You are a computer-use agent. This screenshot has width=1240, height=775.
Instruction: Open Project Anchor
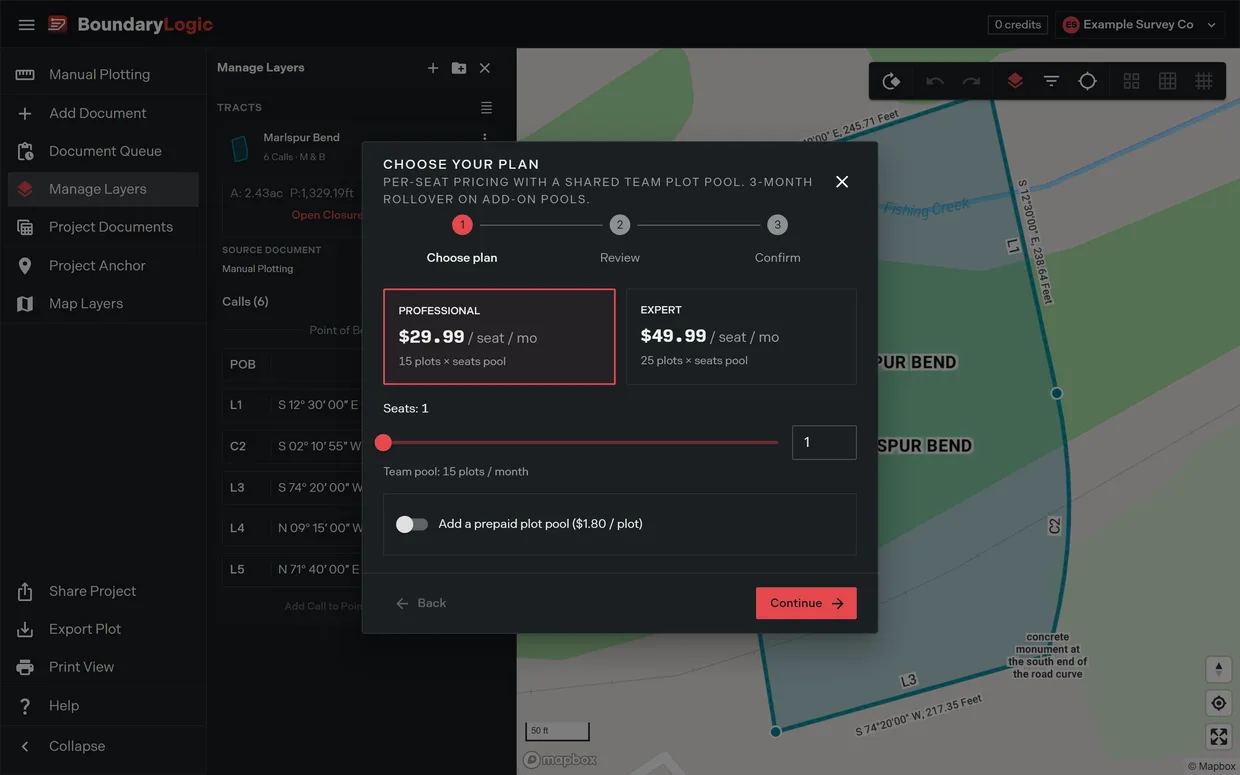[x=103, y=265]
